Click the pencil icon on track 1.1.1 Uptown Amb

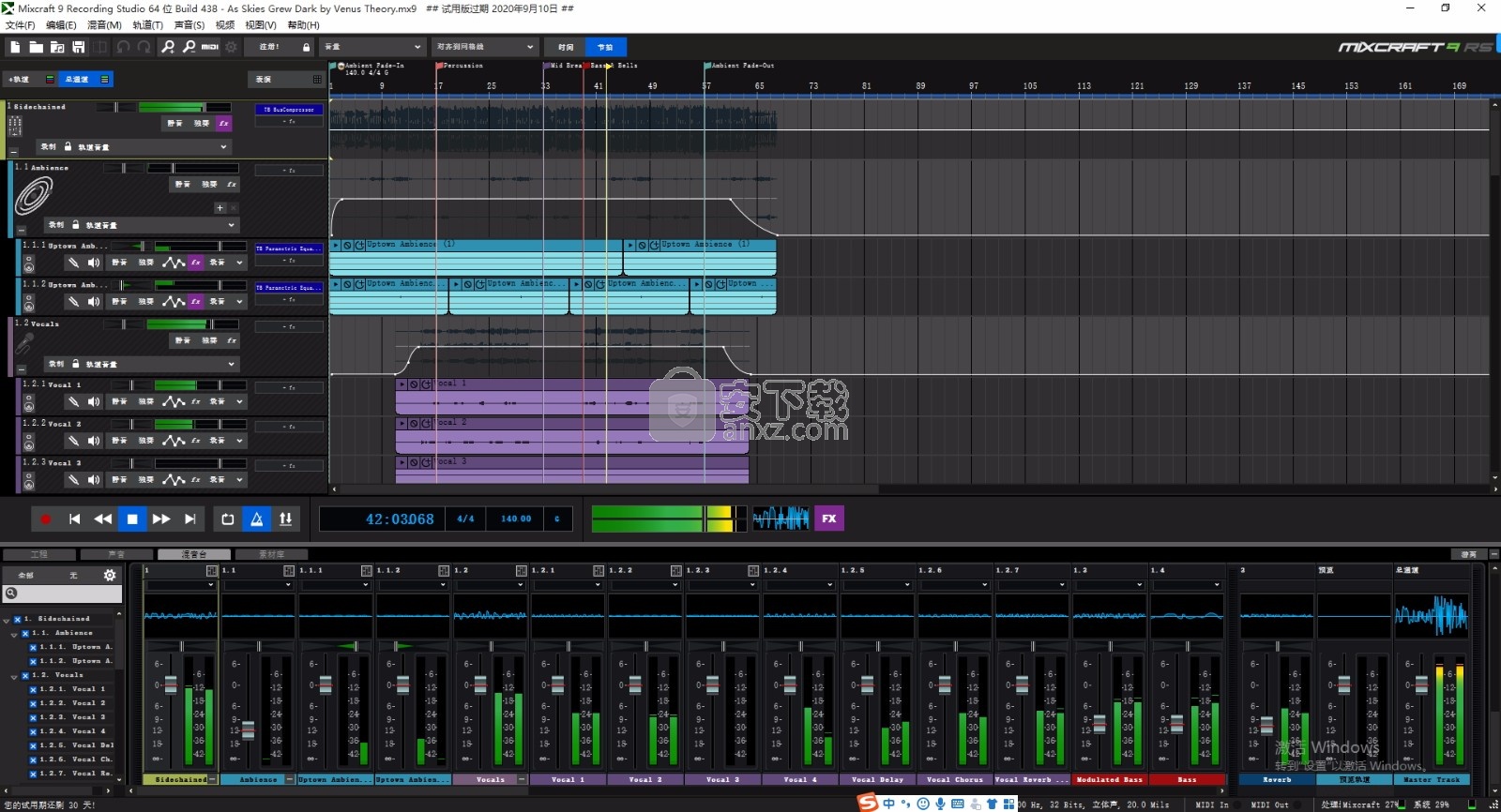coord(73,263)
